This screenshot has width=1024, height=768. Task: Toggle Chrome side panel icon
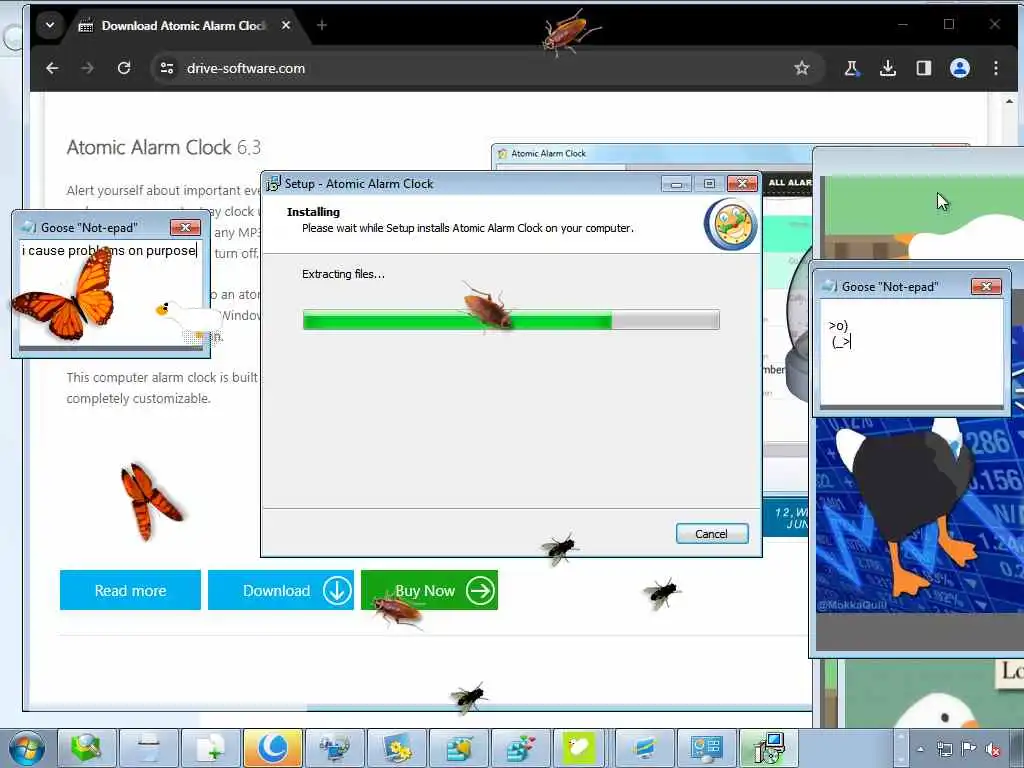923,68
